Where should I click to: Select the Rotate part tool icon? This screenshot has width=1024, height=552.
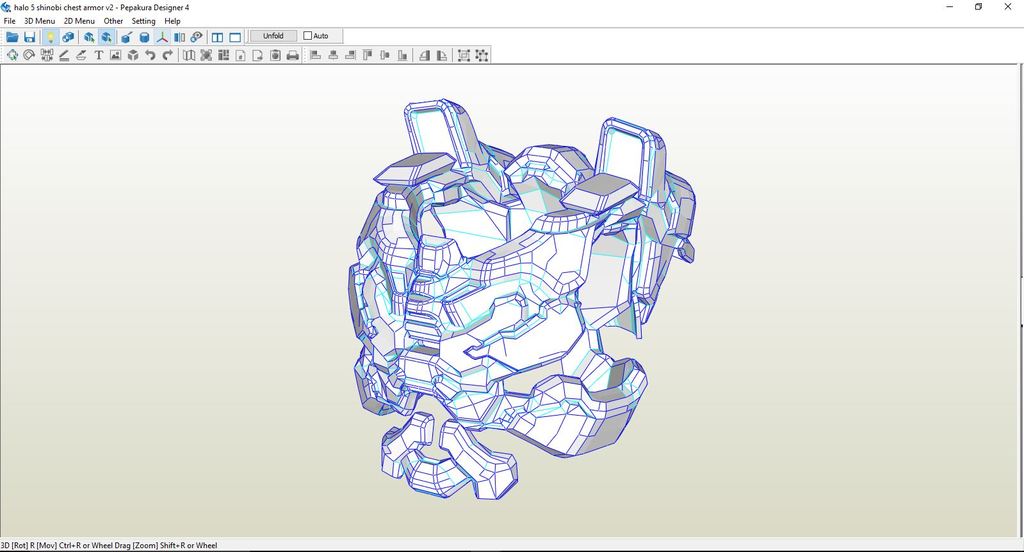29,56
